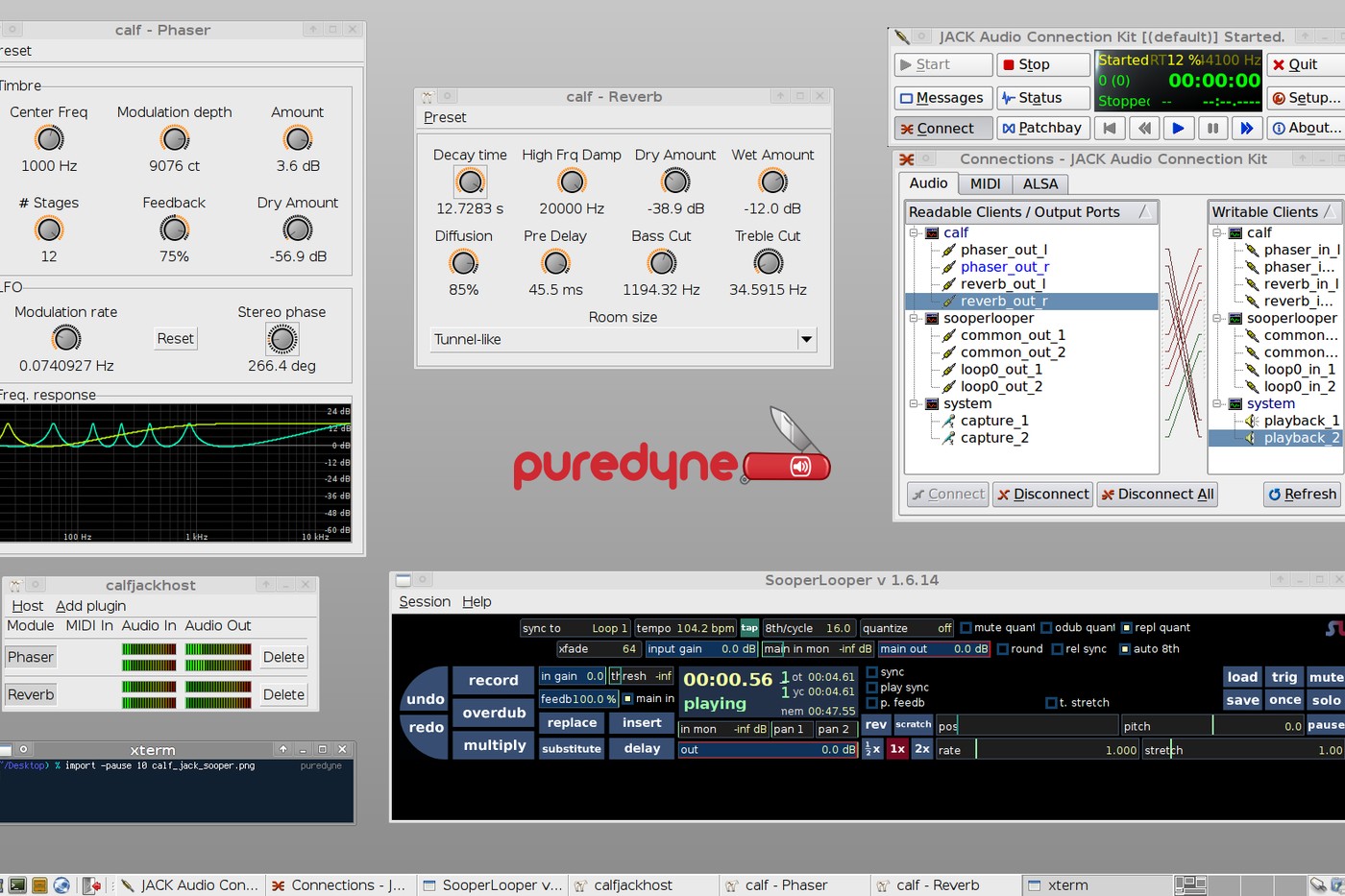Click the Phaser Modulation depth knob
Viewport: 1345px width, 896px height.
(x=175, y=138)
